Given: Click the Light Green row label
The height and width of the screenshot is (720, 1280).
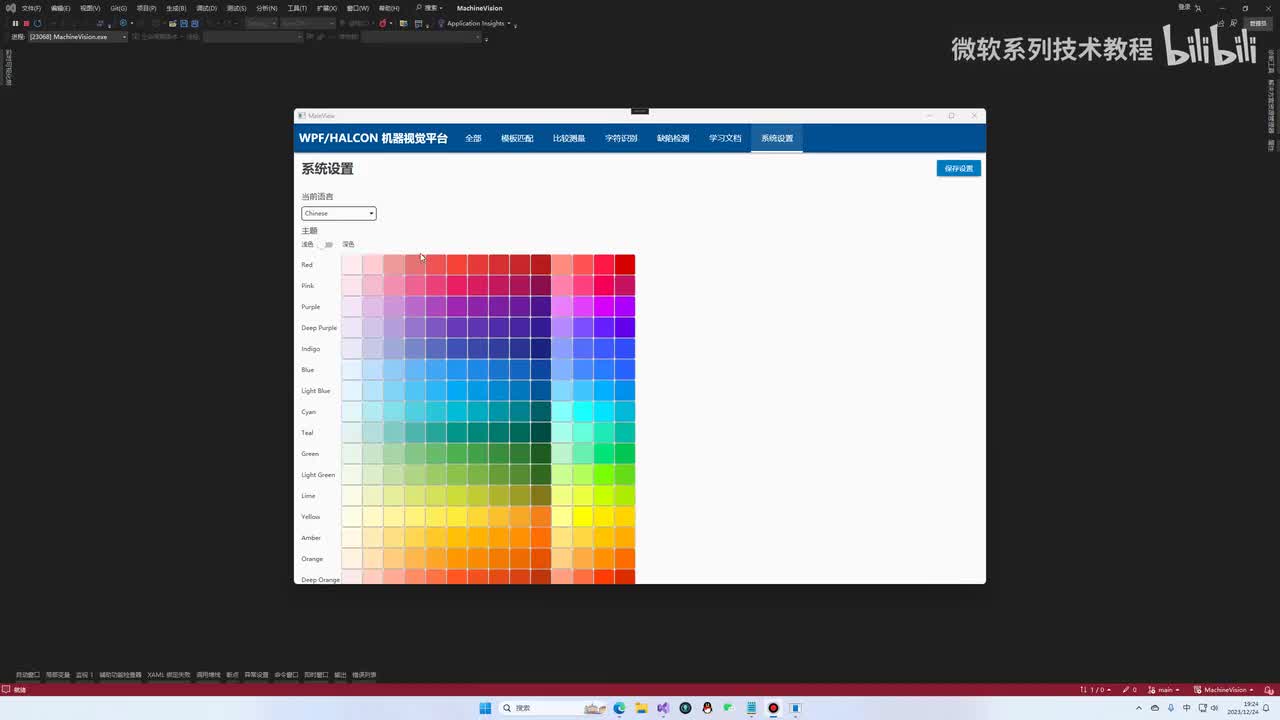Looking at the screenshot, I should pyautogui.click(x=318, y=475).
